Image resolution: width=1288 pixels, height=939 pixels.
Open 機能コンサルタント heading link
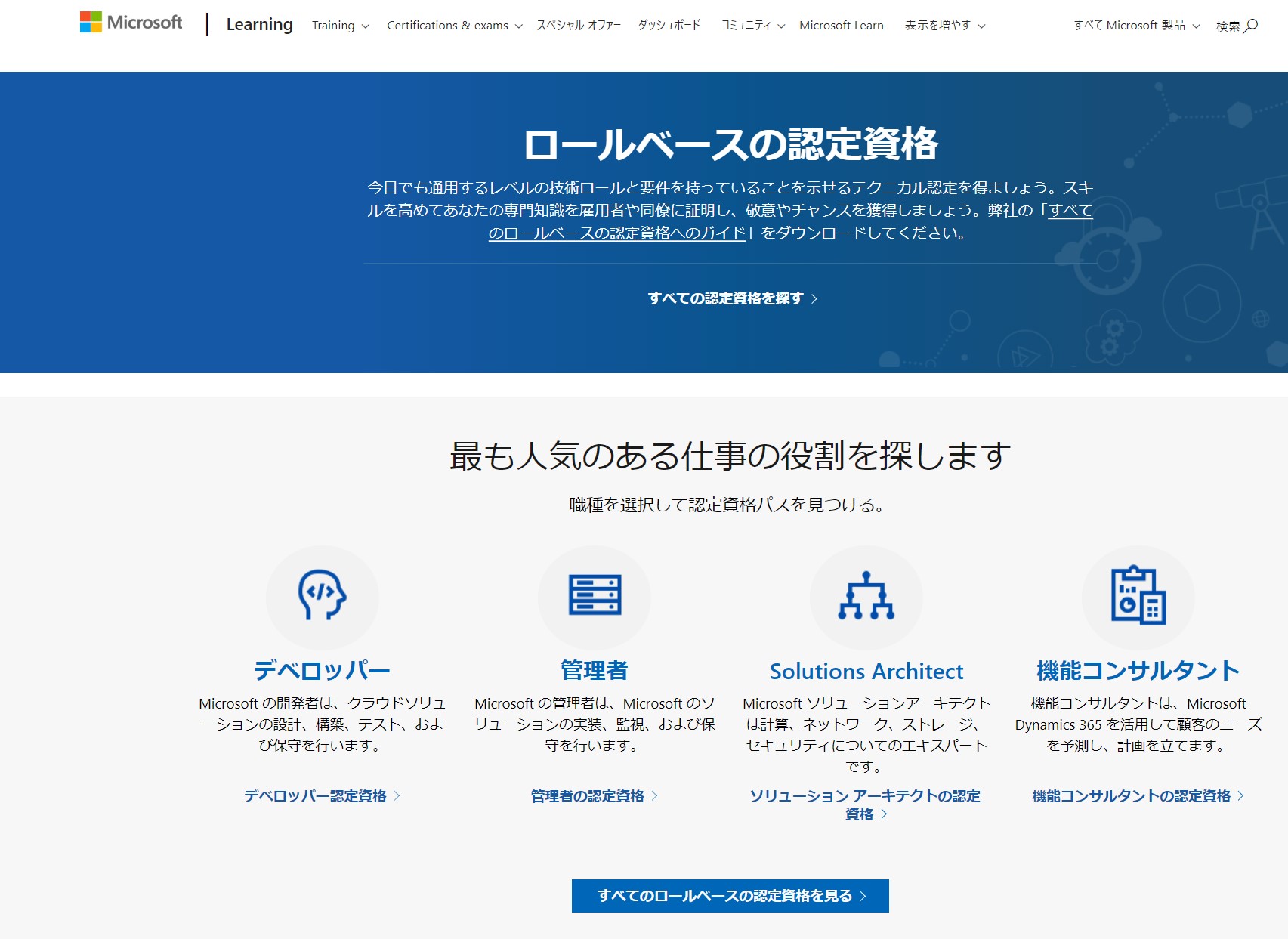point(1138,670)
